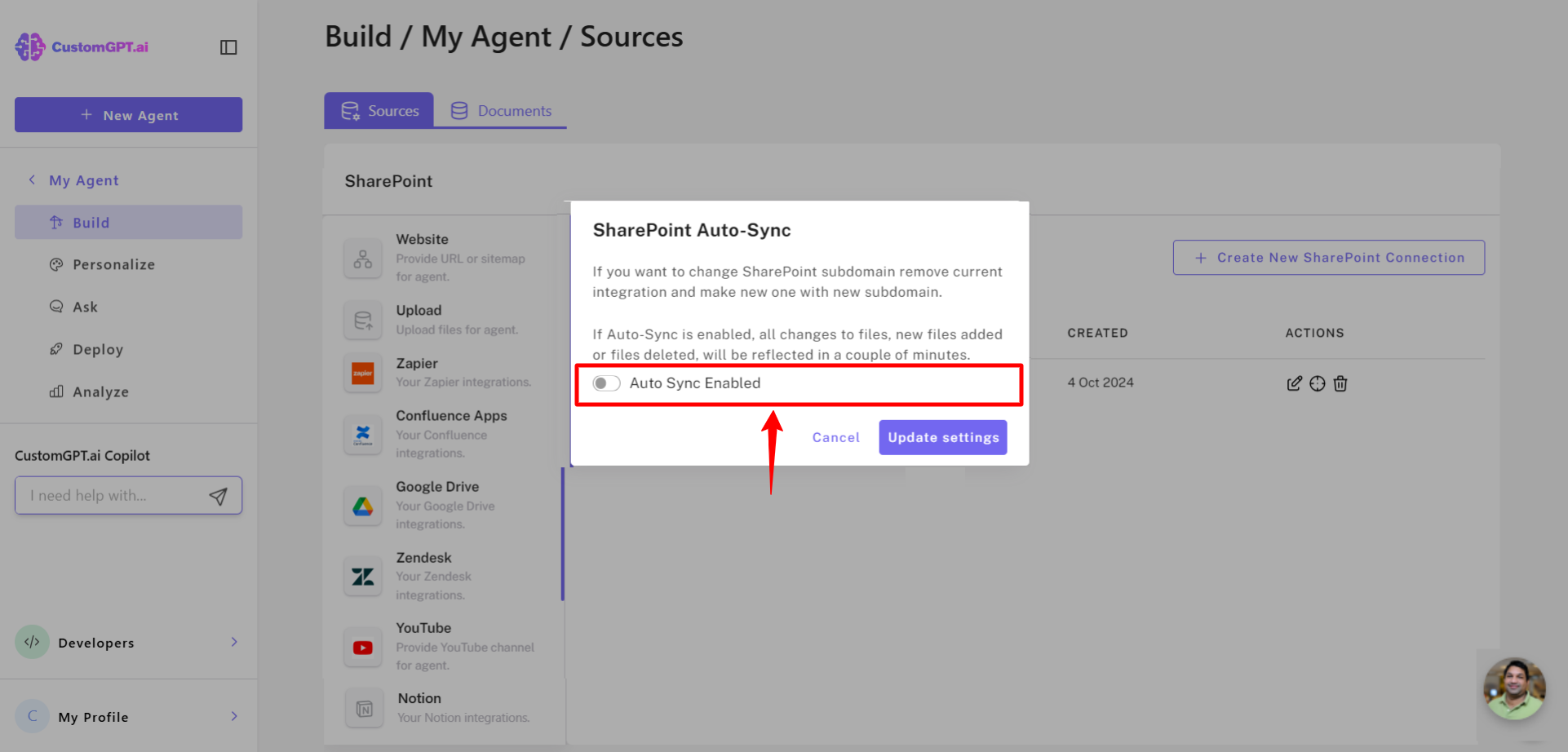This screenshot has width=1568, height=752.
Task: Select the Zendesk source icon
Action: coord(363,577)
